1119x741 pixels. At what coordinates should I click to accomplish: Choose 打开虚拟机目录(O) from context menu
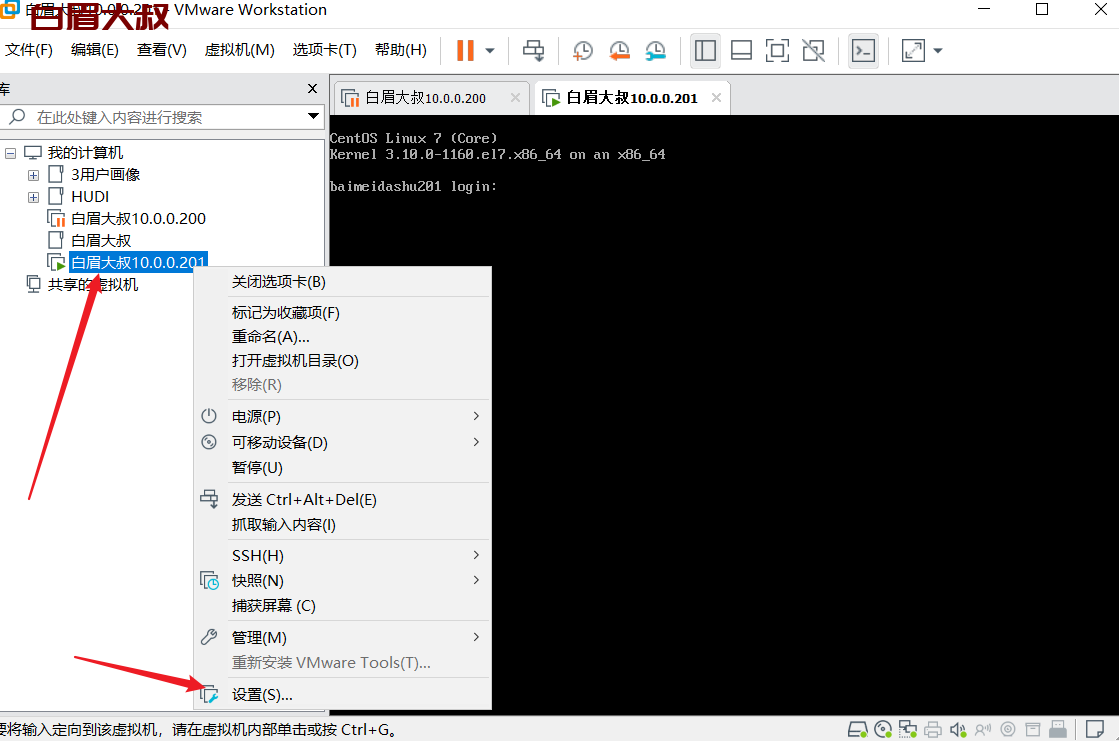(x=343, y=361)
